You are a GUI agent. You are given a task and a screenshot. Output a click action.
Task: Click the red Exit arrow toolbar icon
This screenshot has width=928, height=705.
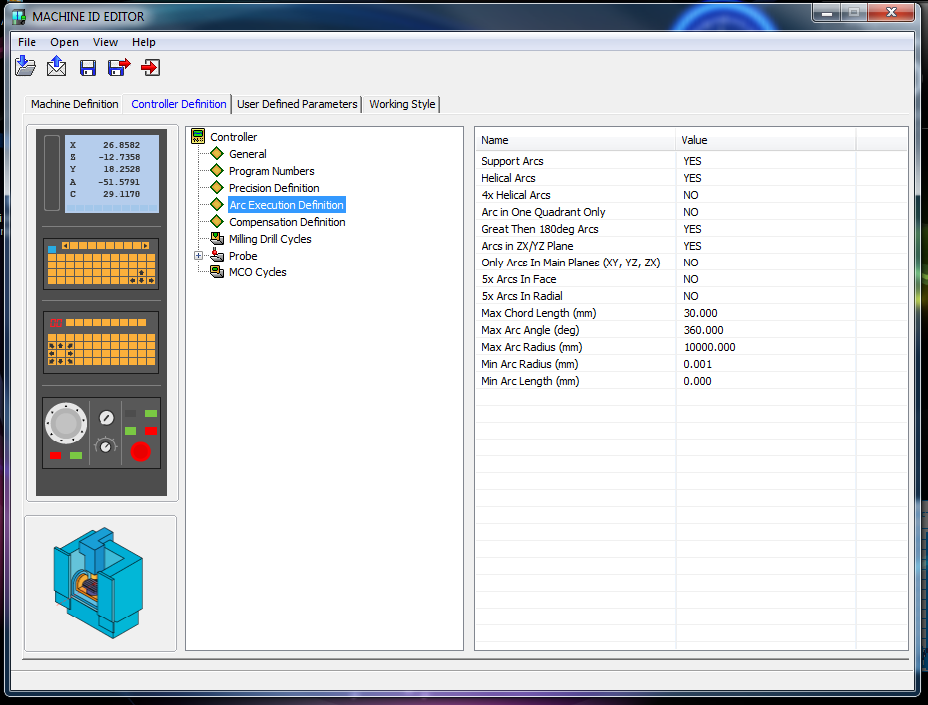click(x=150, y=67)
